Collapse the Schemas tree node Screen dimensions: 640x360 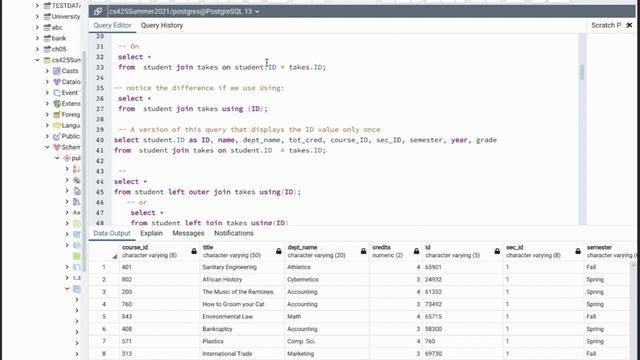[47, 147]
